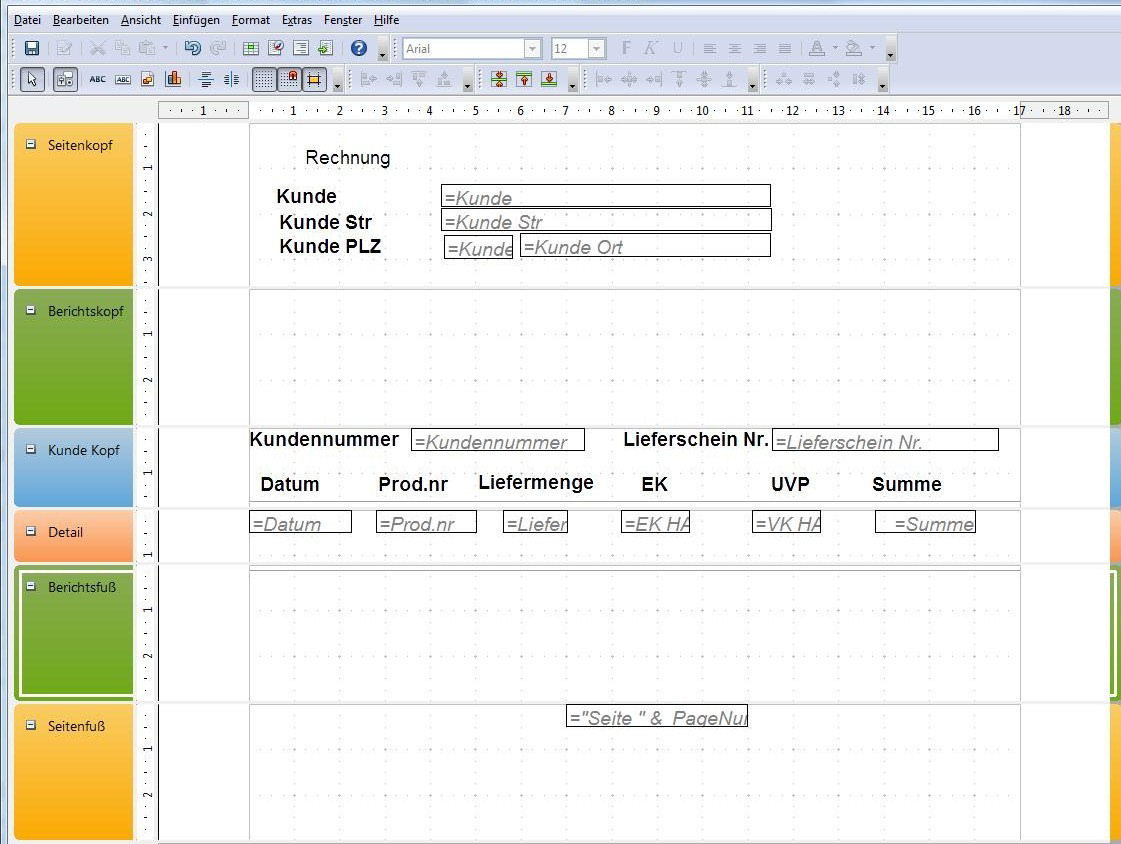Insert an Image using the picture icon
1121x844 pixels.
[147, 78]
